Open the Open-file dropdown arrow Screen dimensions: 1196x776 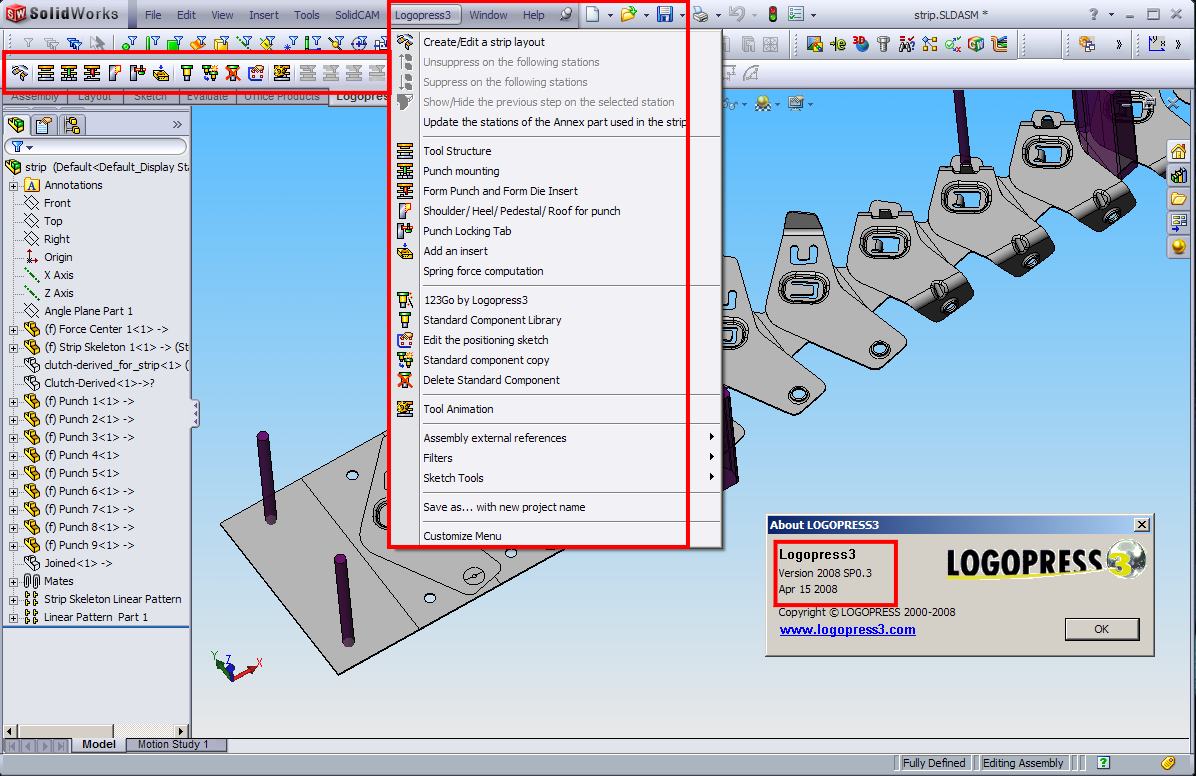pyautogui.click(x=645, y=15)
